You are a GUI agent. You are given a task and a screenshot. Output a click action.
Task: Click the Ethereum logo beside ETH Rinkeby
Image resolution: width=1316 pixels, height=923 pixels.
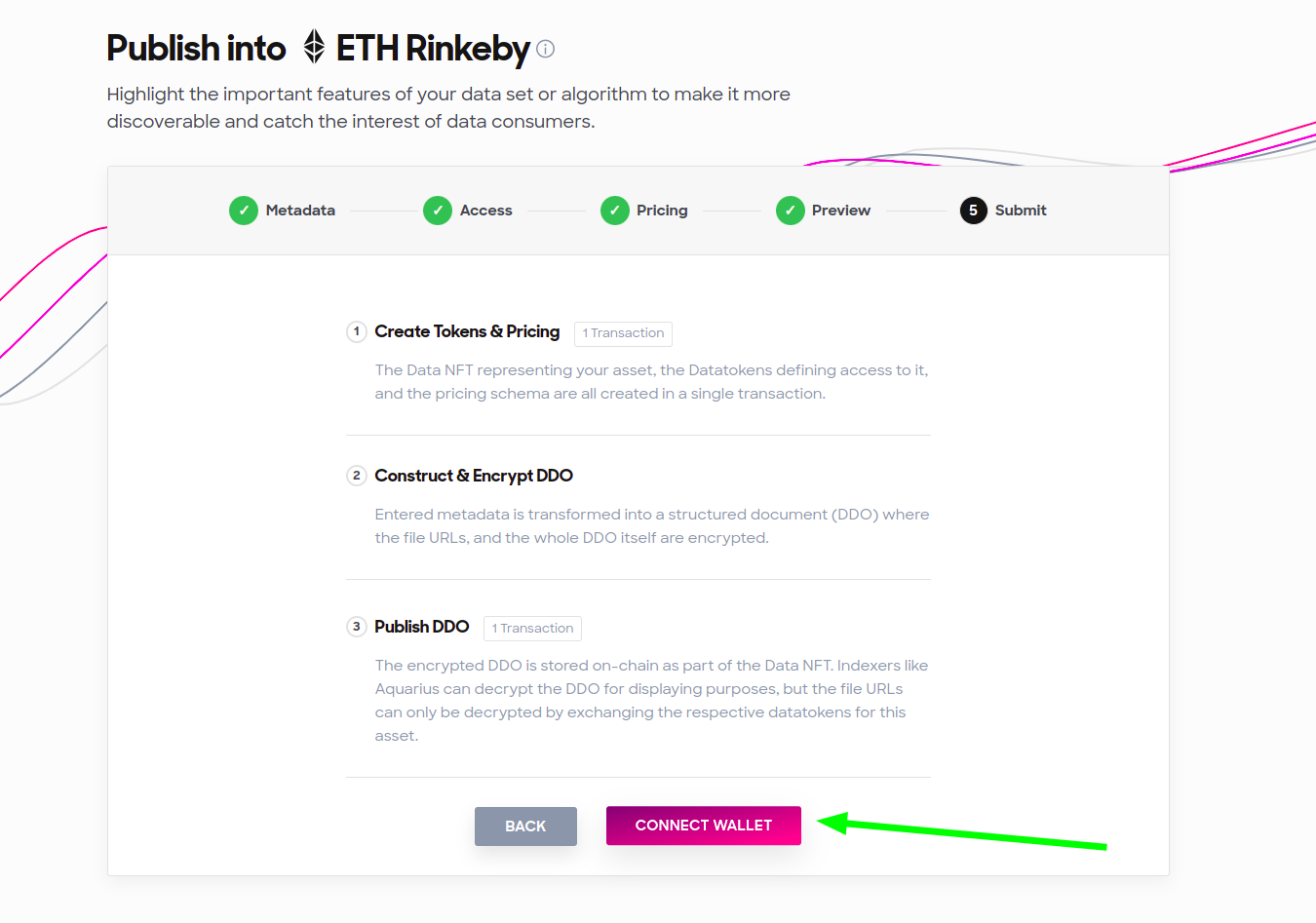tap(313, 47)
